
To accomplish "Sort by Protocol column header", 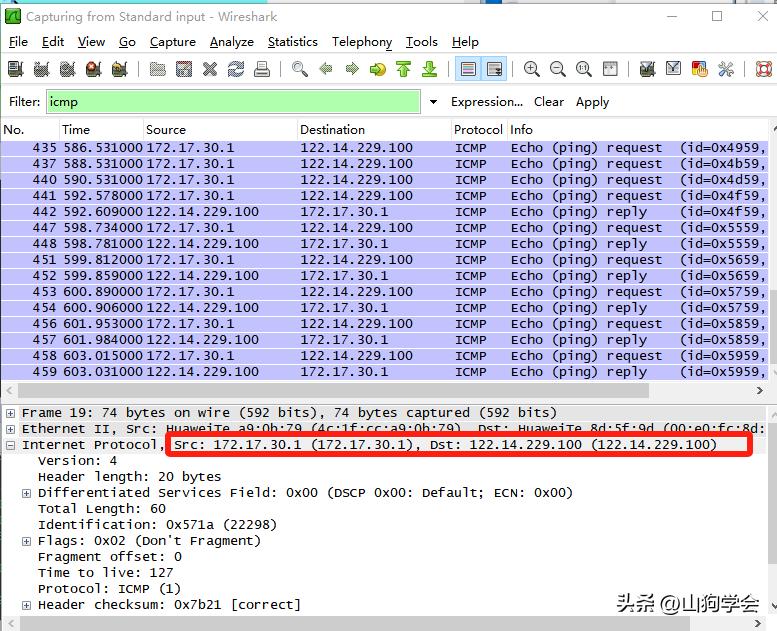I will click(x=479, y=130).
